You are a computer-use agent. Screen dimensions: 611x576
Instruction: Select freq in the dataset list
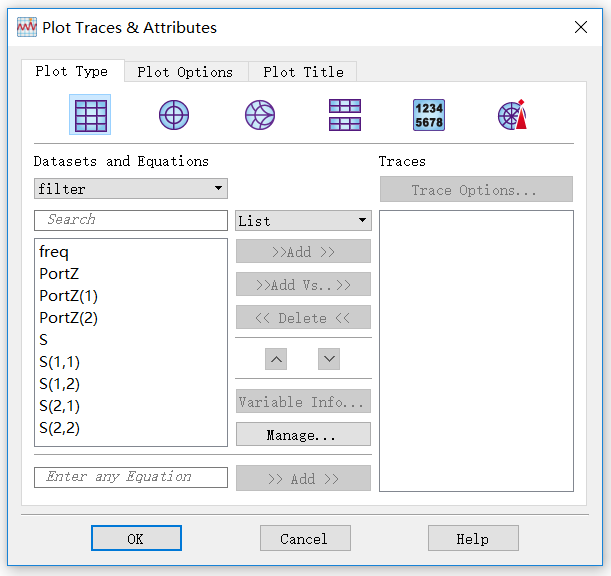131,252
